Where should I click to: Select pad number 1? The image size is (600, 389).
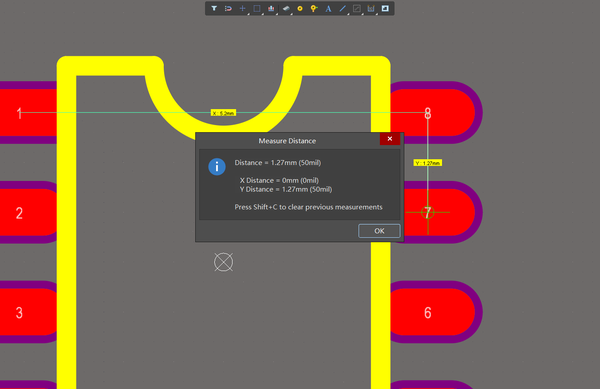pyautogui.click(x=28, y=113)
